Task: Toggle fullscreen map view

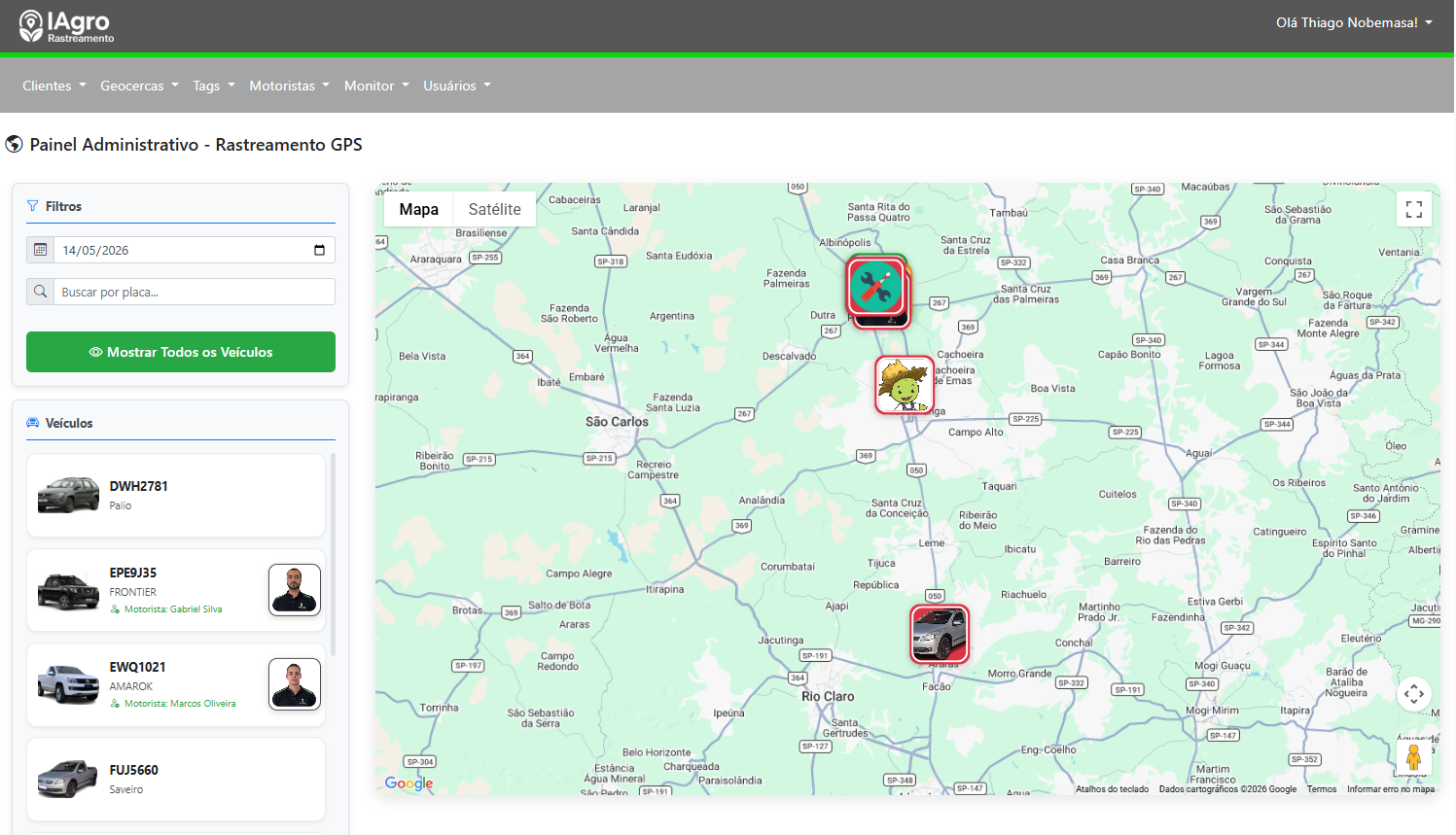Action: 1414,209
